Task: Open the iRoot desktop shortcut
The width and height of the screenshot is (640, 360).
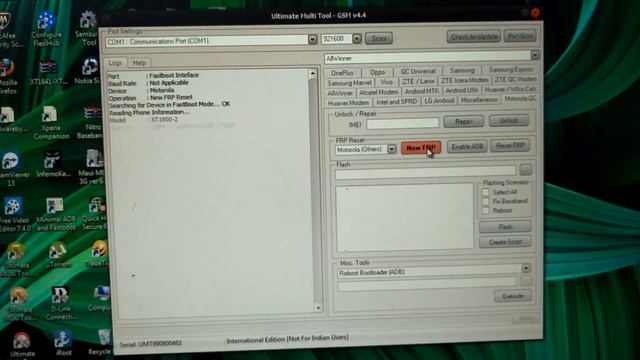Action: point(63,344)
